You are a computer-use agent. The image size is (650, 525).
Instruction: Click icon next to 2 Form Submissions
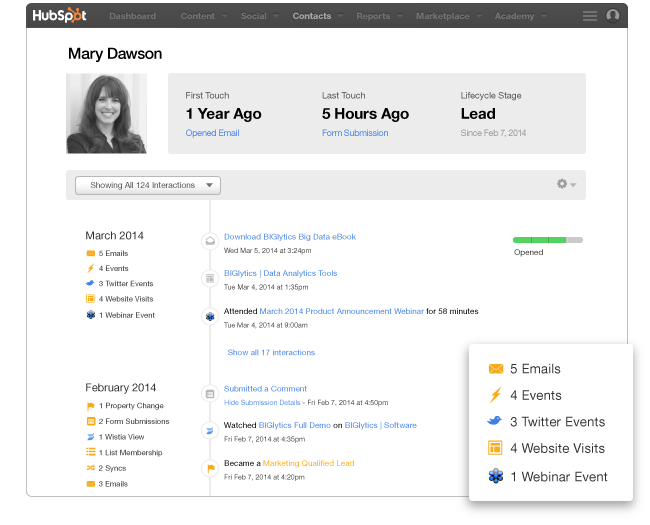(91, 421)
